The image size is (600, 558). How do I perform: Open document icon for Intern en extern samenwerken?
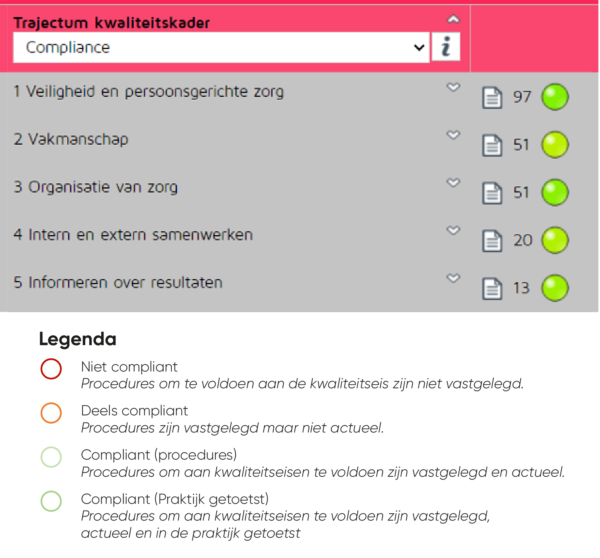[492, 241]
